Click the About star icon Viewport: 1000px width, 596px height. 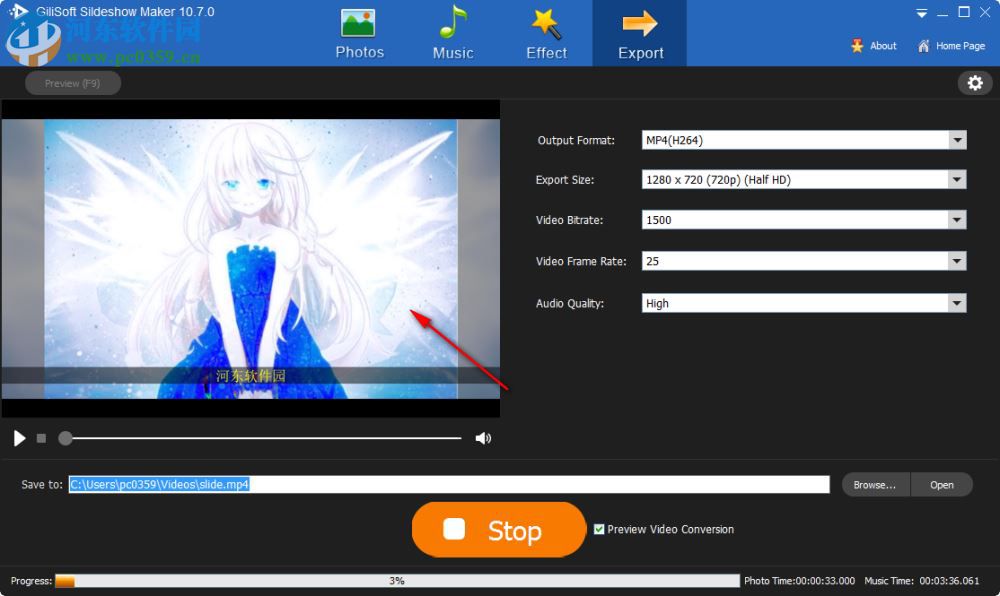click(857, 45)
